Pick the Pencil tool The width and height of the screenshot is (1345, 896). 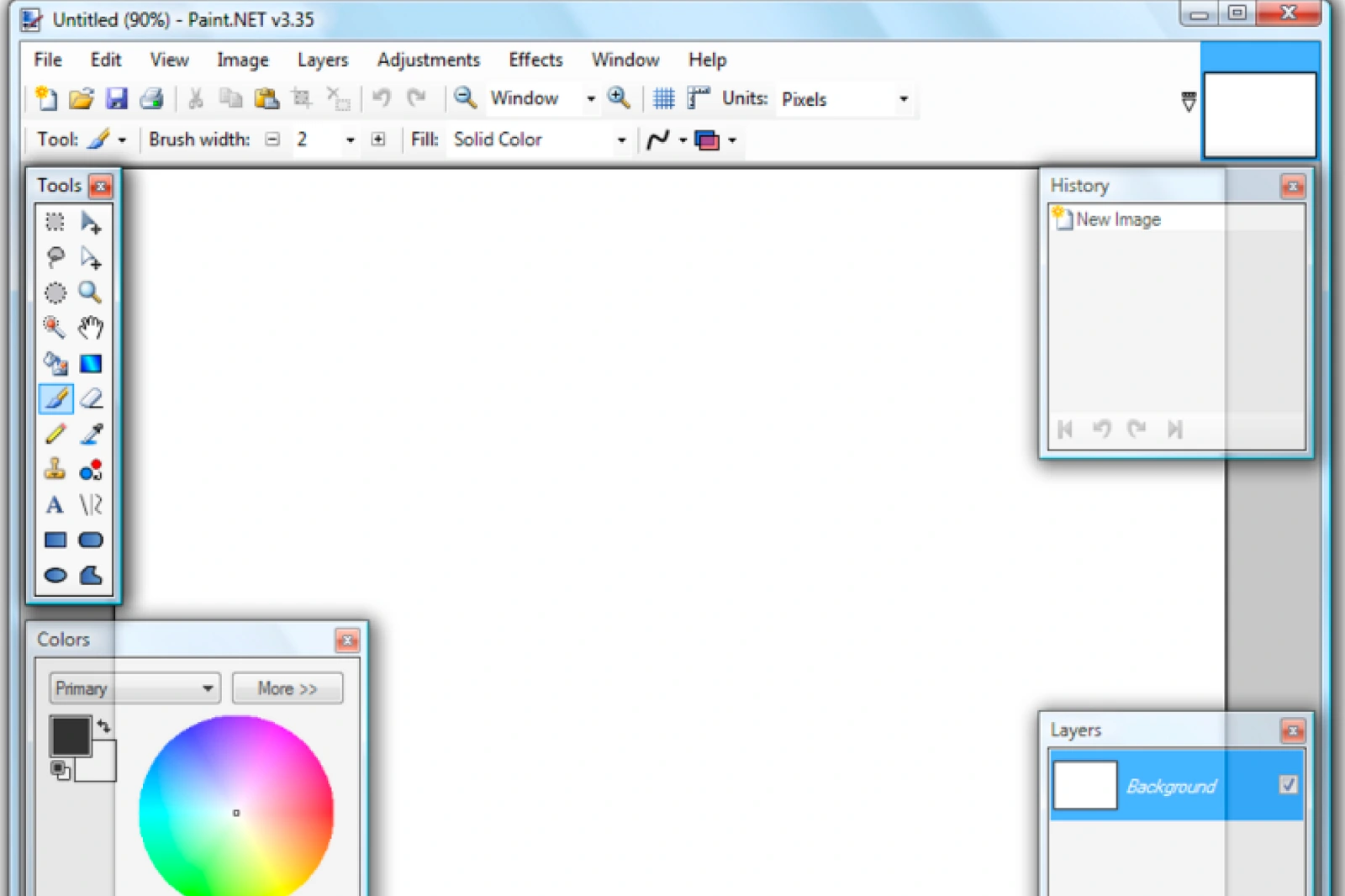pyautogui.click(x=55, y=434)
